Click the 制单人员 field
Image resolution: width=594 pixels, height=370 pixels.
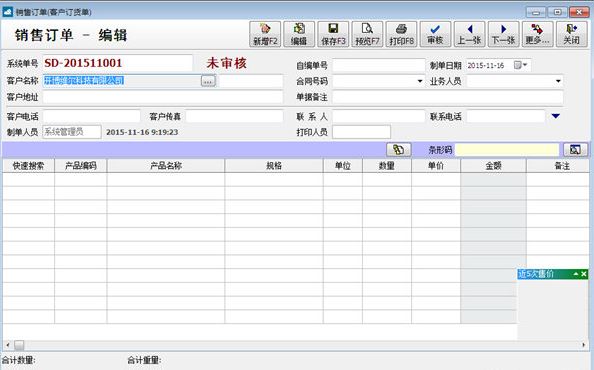coord(72,132)
